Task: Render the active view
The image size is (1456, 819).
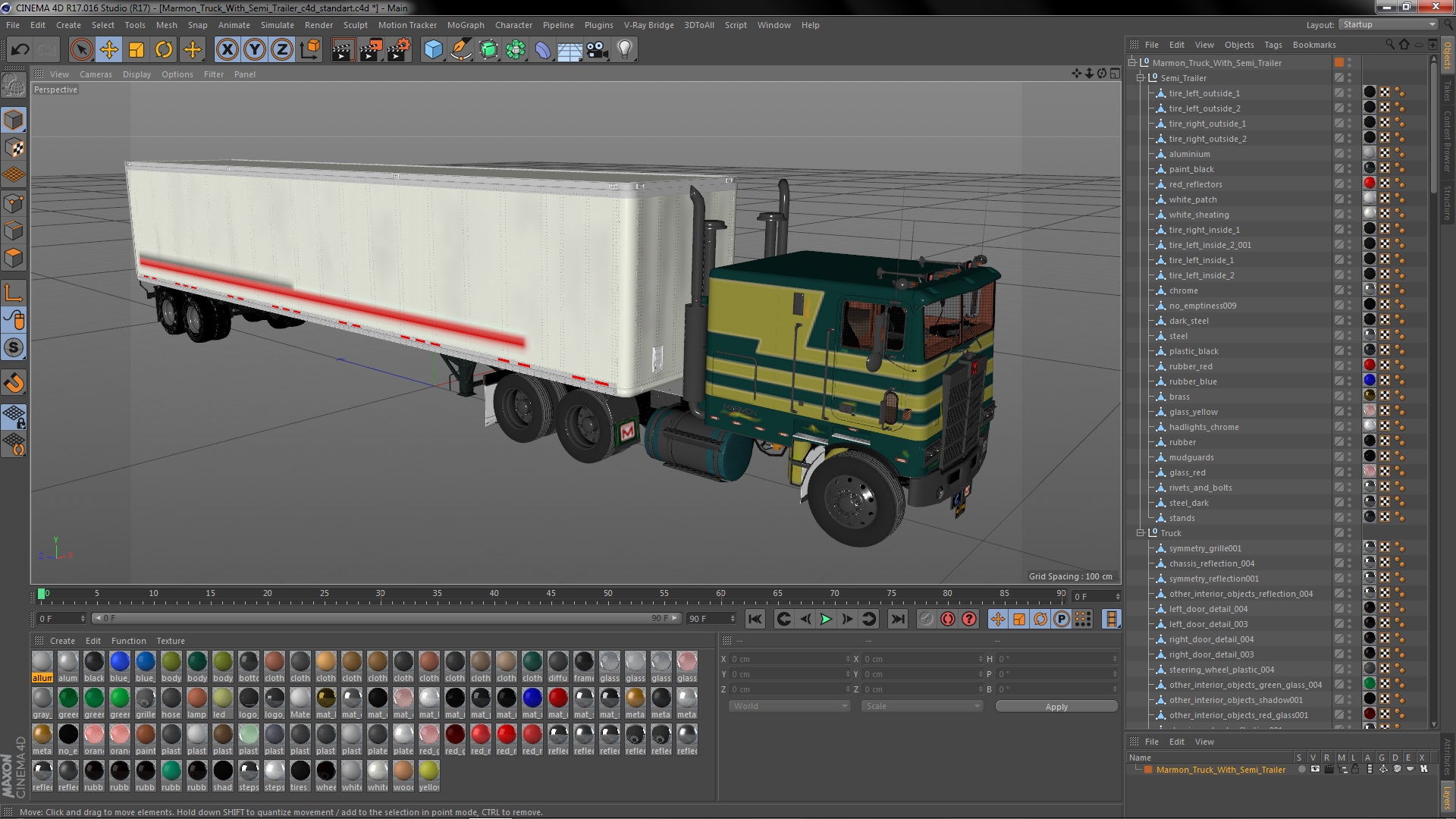Action: point(342,50)
